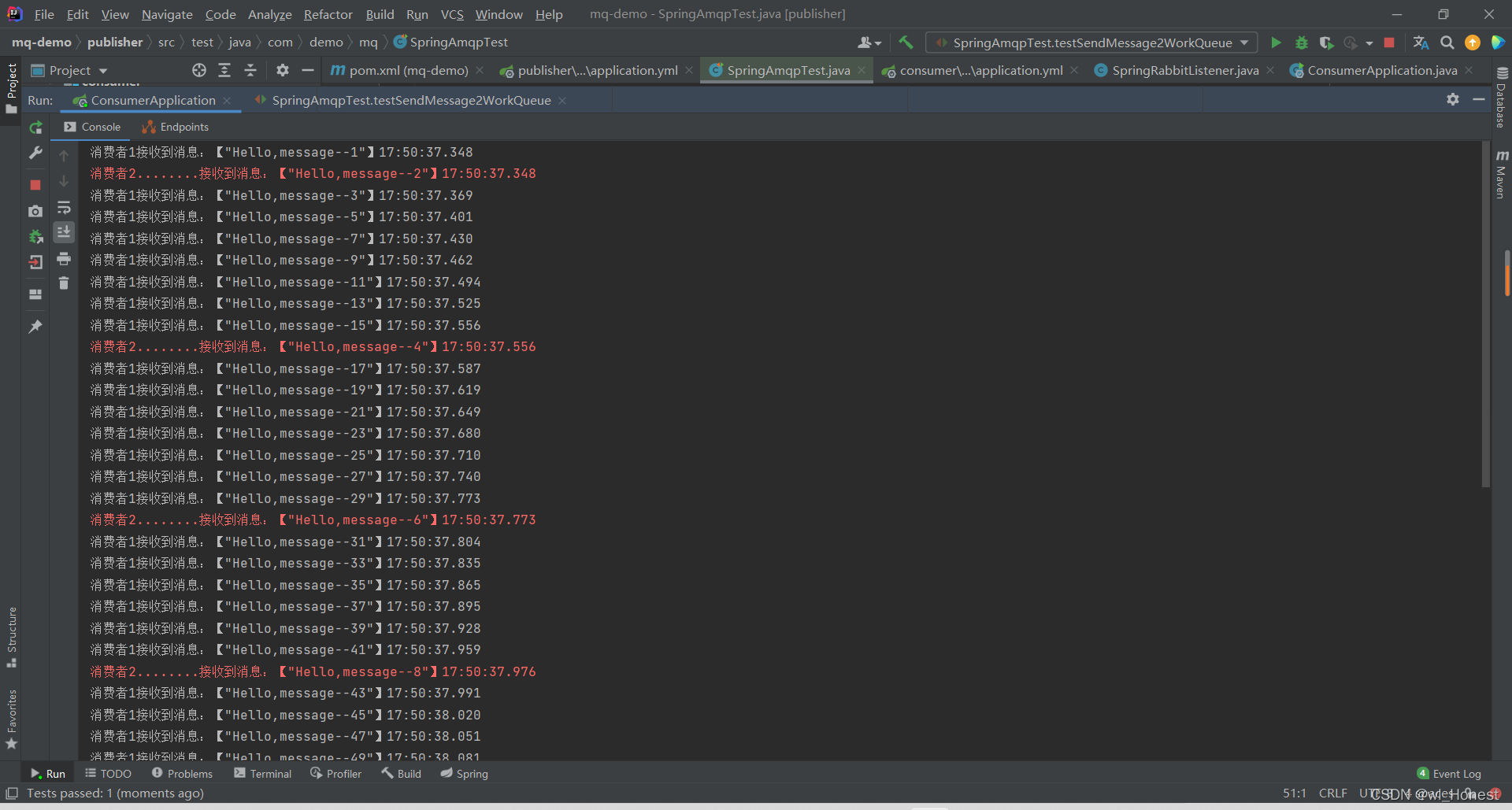Expand the Project view dropdown

coord(103,71)
